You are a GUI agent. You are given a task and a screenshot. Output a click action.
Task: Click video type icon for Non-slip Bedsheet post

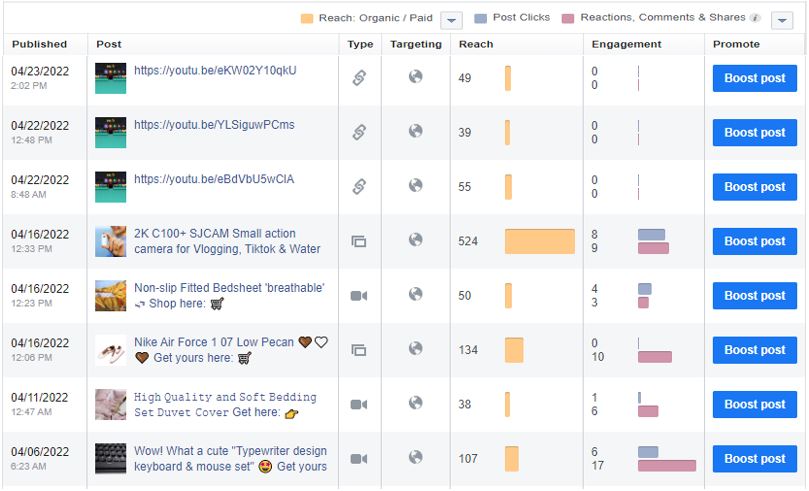pos(359,296)
